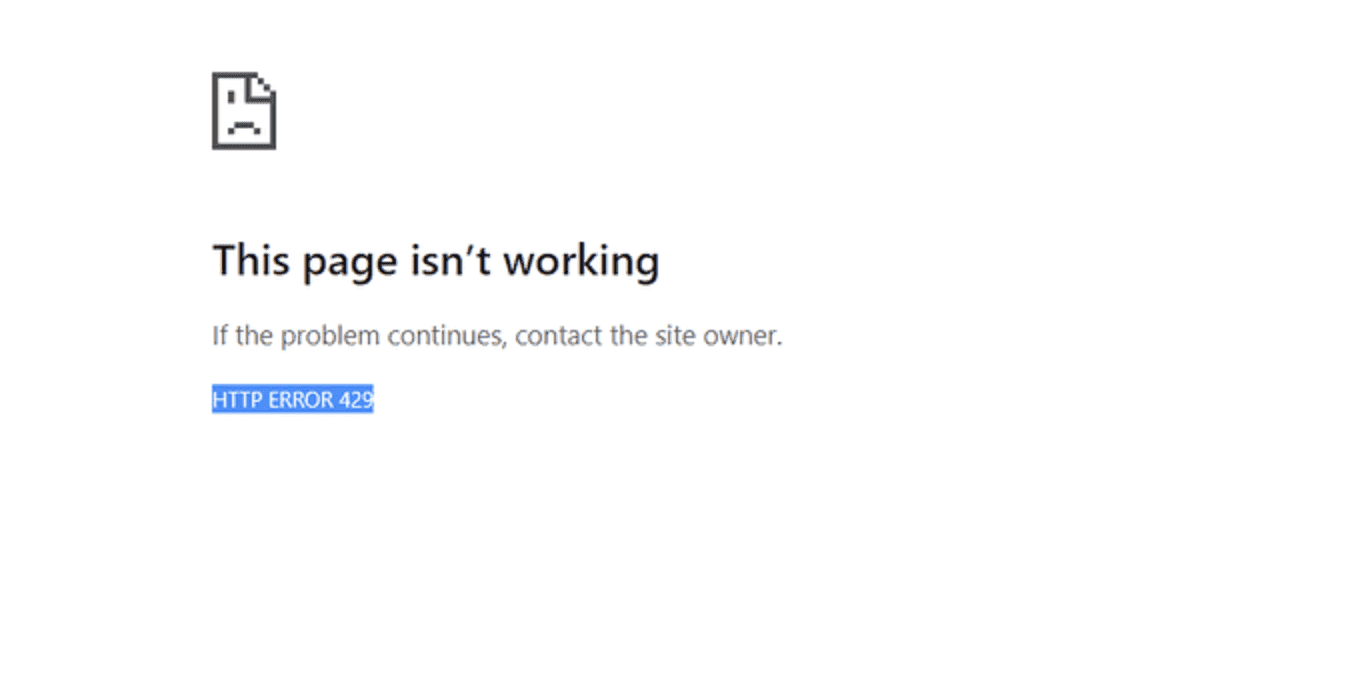Click the "This page isn't working" heading

coord(436,262)
